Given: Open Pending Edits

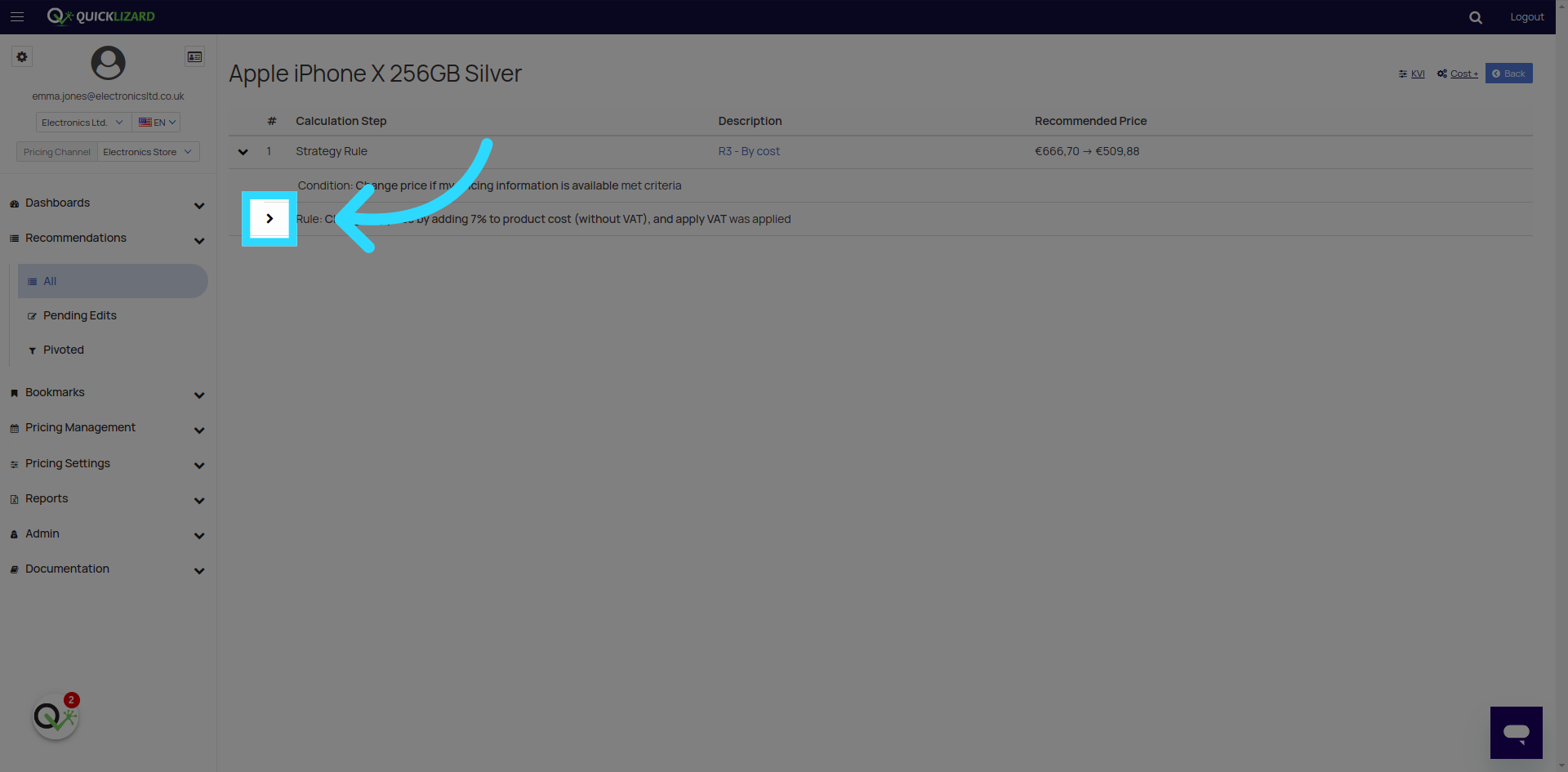Looking at the screenshot, I should pyautogui.click(x=80, y=315).
